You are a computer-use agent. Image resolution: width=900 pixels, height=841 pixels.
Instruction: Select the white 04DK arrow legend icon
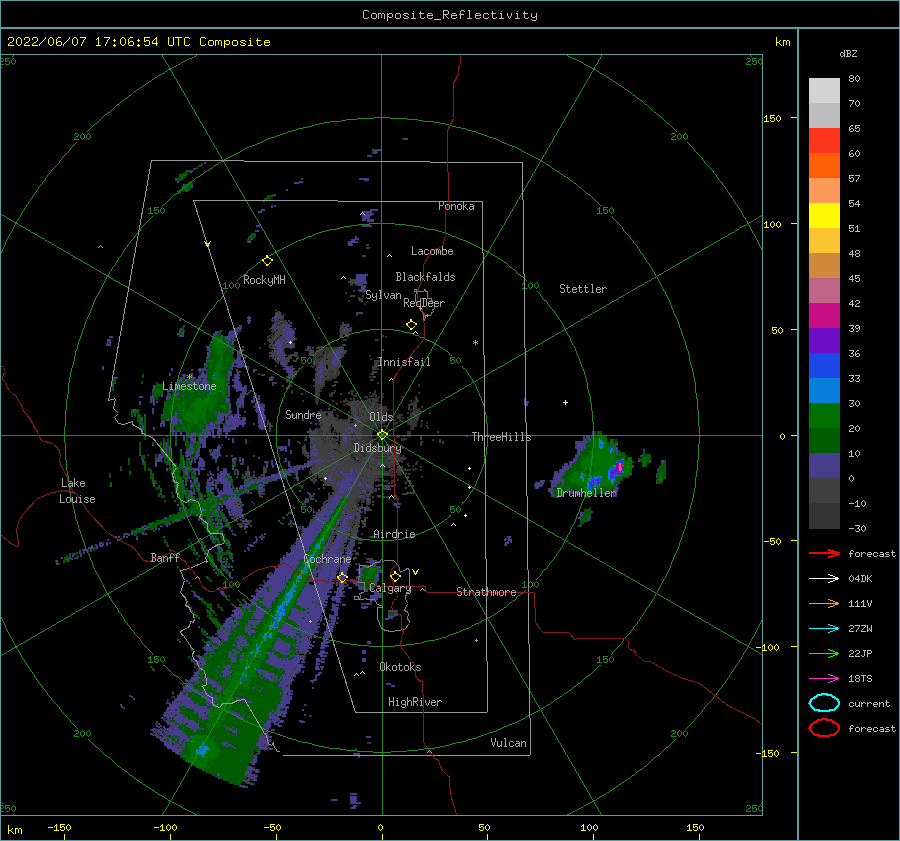(x=824, y=579)
